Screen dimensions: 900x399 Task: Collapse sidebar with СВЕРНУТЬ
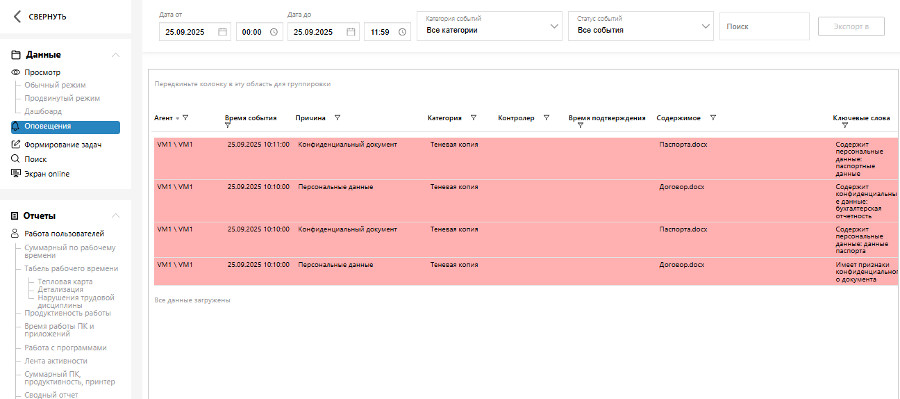pyautogui.click(x=47, y=17)
